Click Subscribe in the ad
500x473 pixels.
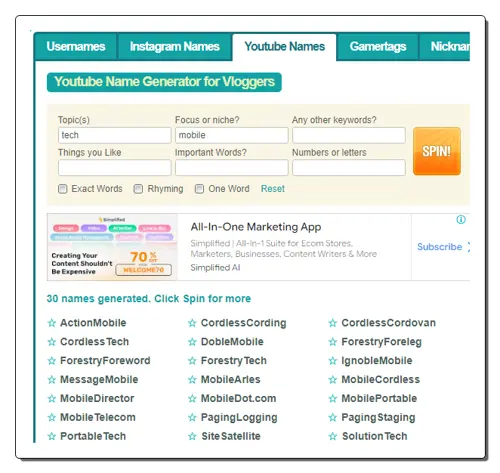(x=440, y=247)
